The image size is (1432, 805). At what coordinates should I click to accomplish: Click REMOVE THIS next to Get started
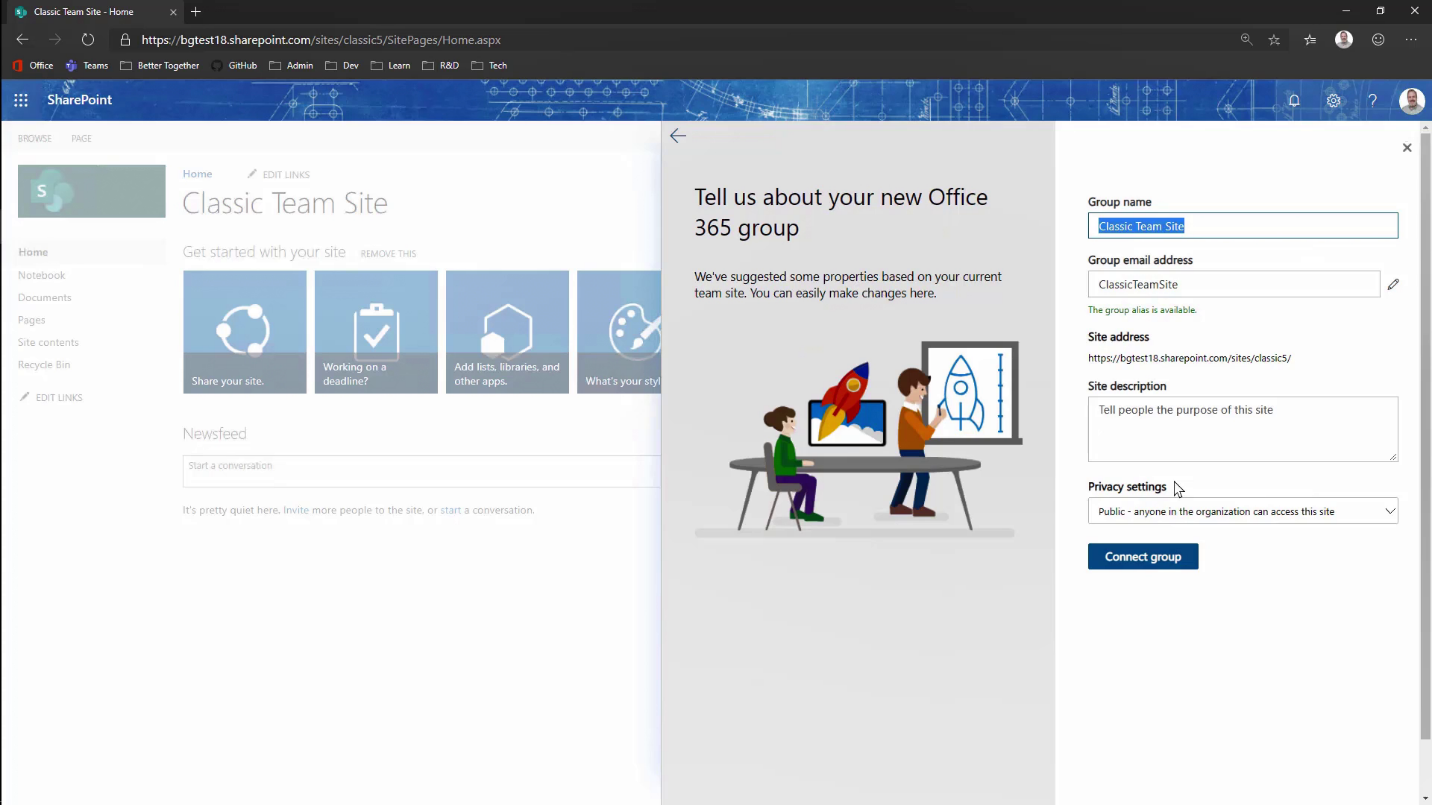click(388, 254)
